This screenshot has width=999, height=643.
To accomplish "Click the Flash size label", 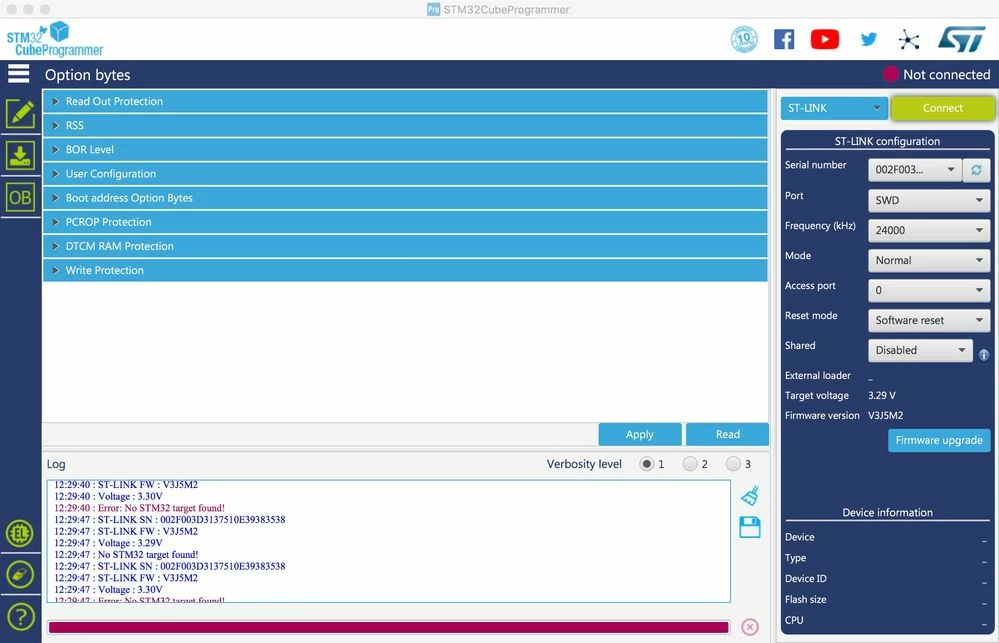I will click(805, 599).
